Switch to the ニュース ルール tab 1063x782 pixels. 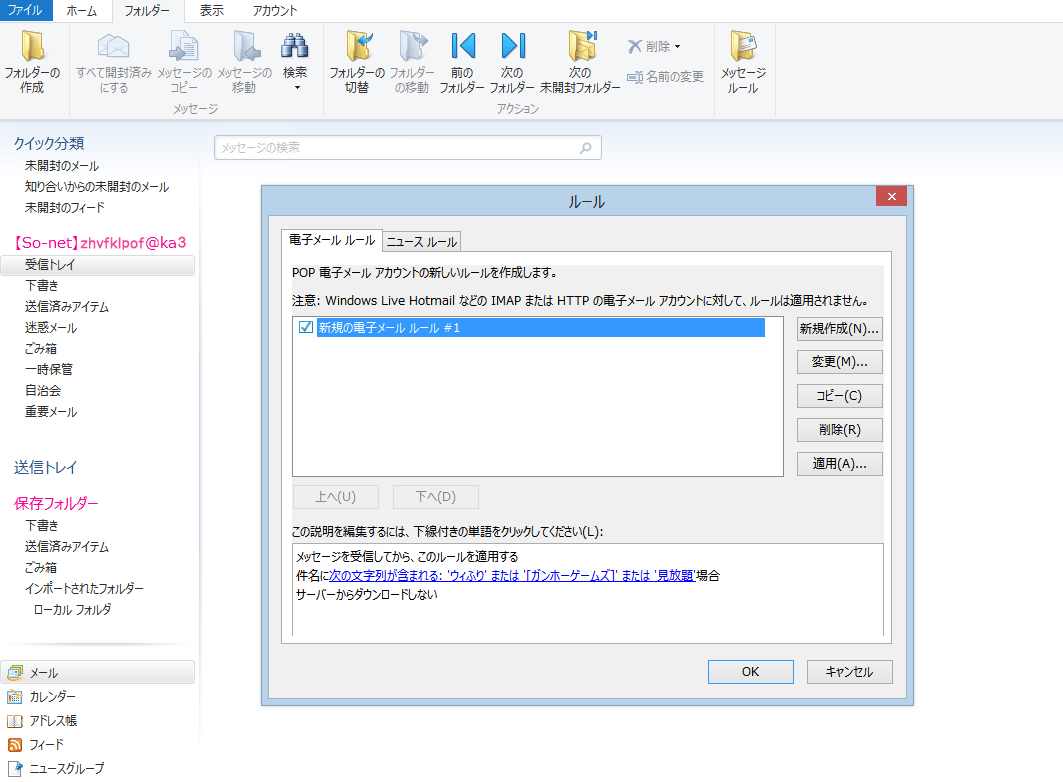click(422, 242)
